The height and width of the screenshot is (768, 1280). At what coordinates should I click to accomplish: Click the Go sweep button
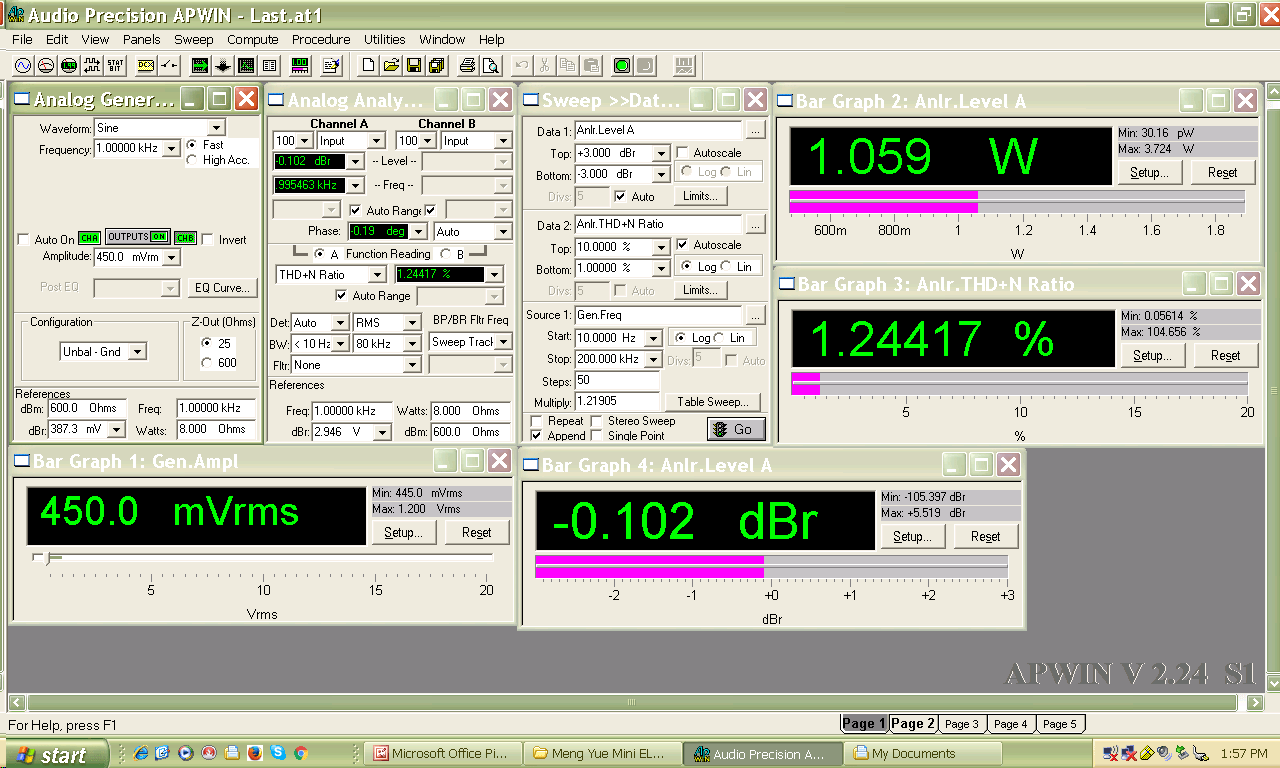click(x=736, y=429)
